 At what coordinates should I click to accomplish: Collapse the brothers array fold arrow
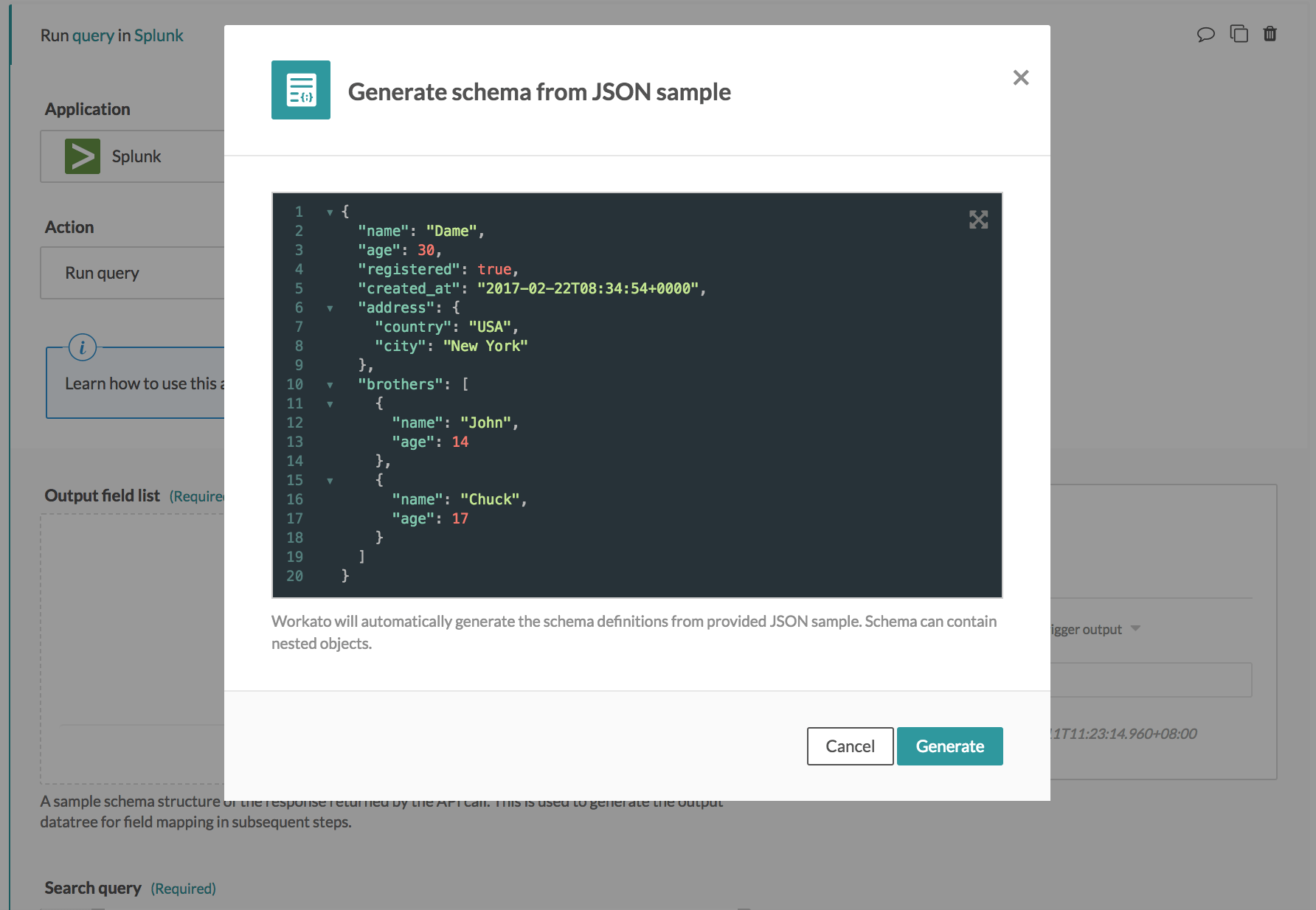[x=330, y=384]
